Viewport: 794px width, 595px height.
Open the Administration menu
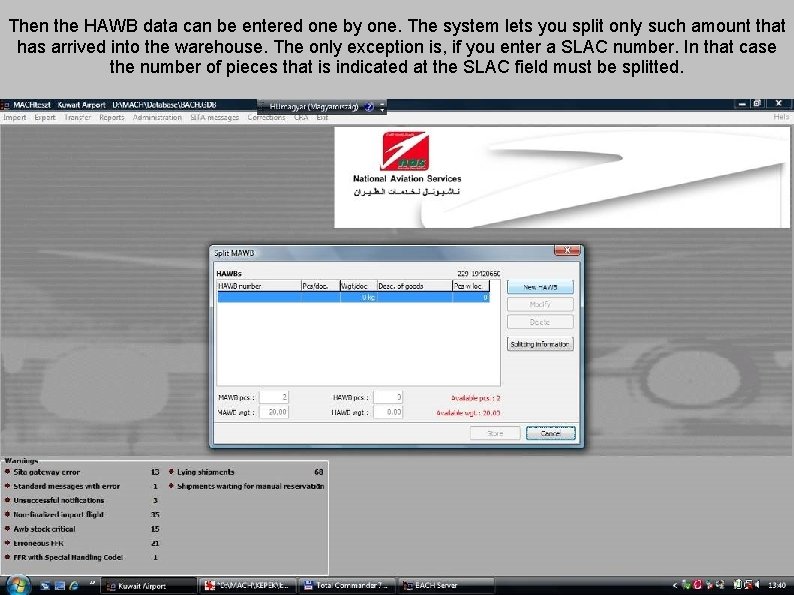point(157,117)
